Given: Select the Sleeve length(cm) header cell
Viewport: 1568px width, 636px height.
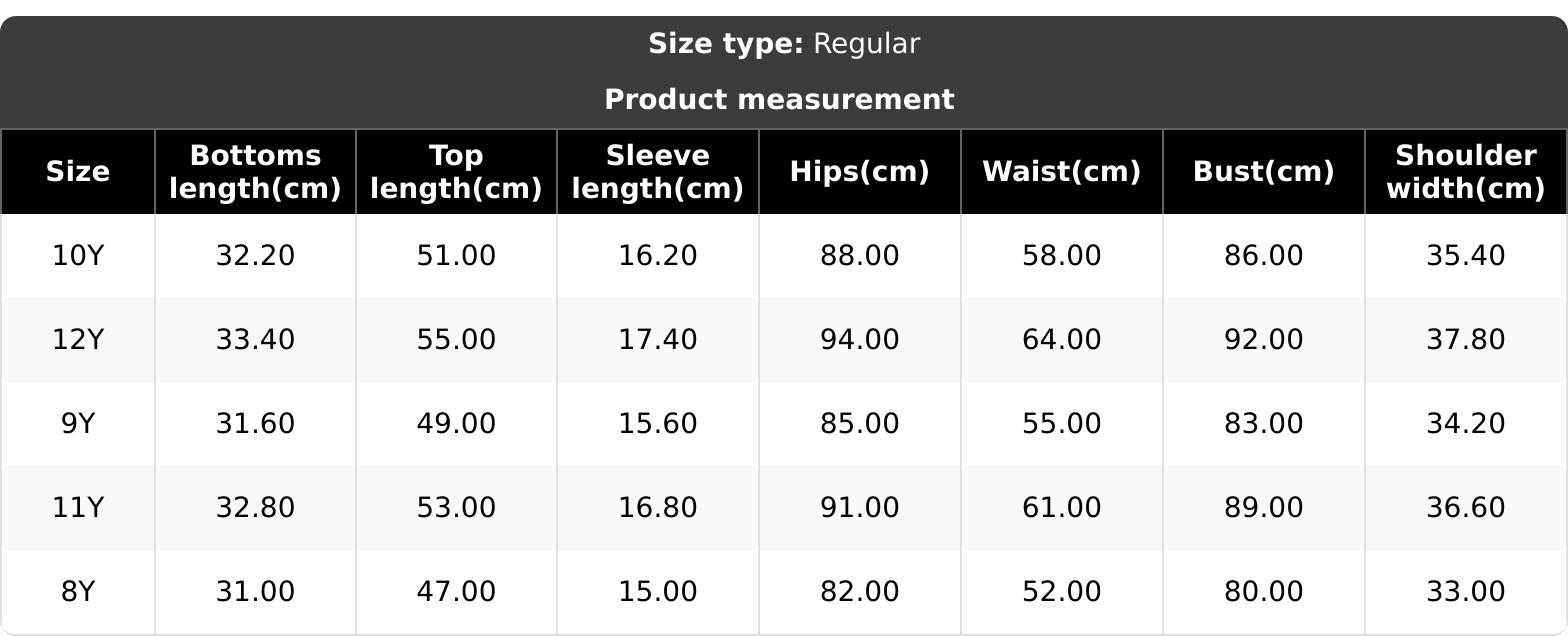Looking at the screenshot, I should click(657, 172).
